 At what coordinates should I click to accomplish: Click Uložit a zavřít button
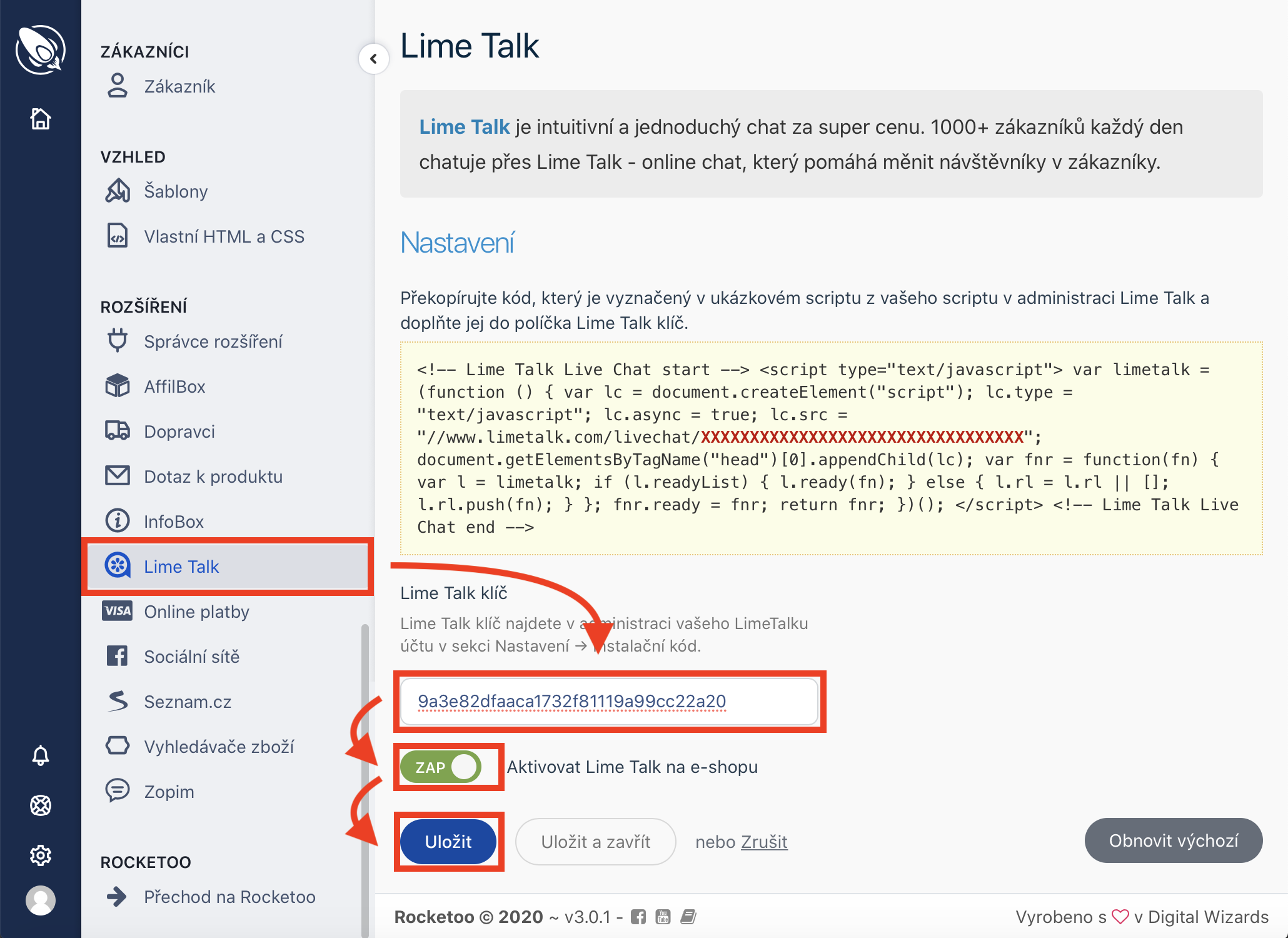pos(595,842)
